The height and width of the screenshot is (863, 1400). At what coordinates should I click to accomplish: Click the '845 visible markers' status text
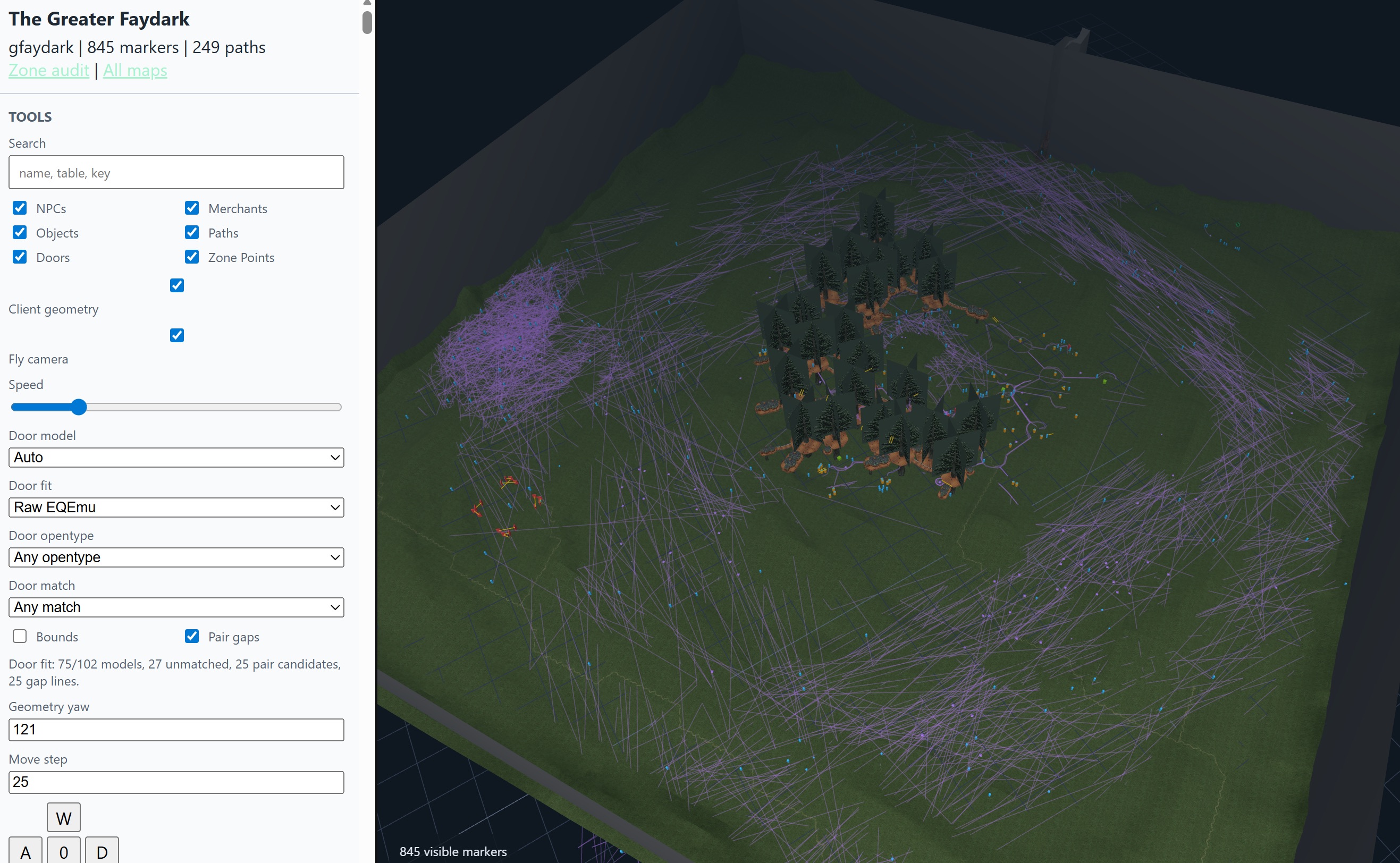point(453,852)
